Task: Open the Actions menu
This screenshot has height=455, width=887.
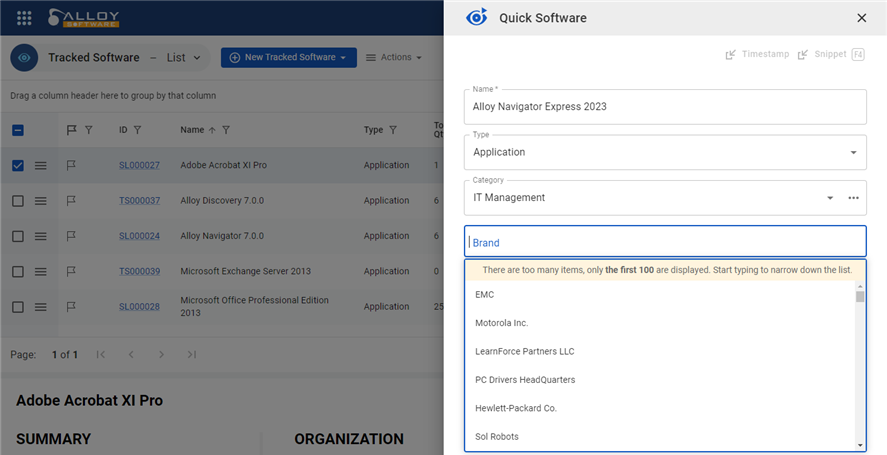Action: click(394, 57)
